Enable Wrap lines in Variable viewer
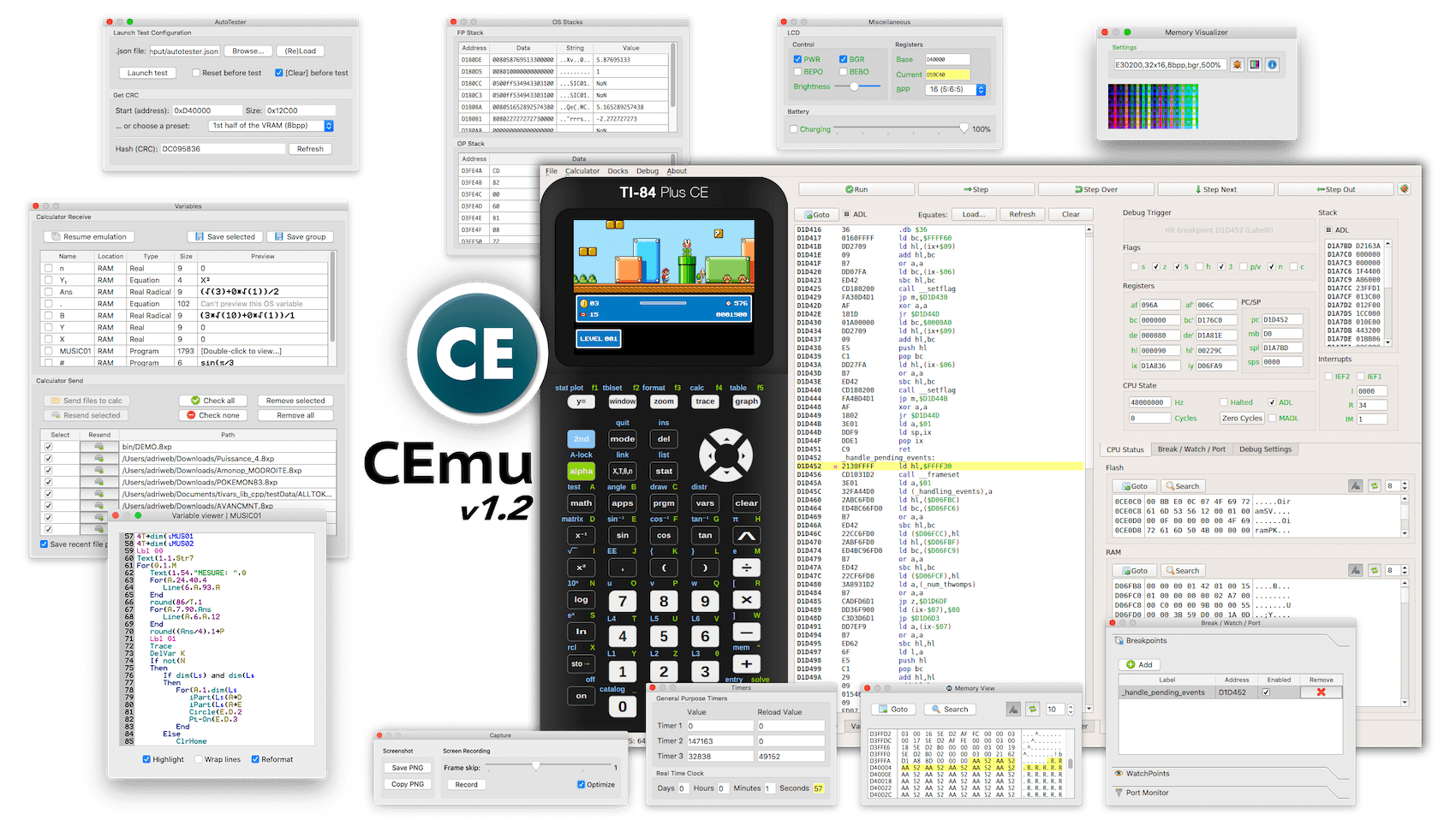This screenshot has width=1456, height=838. [x=199, y=759]
